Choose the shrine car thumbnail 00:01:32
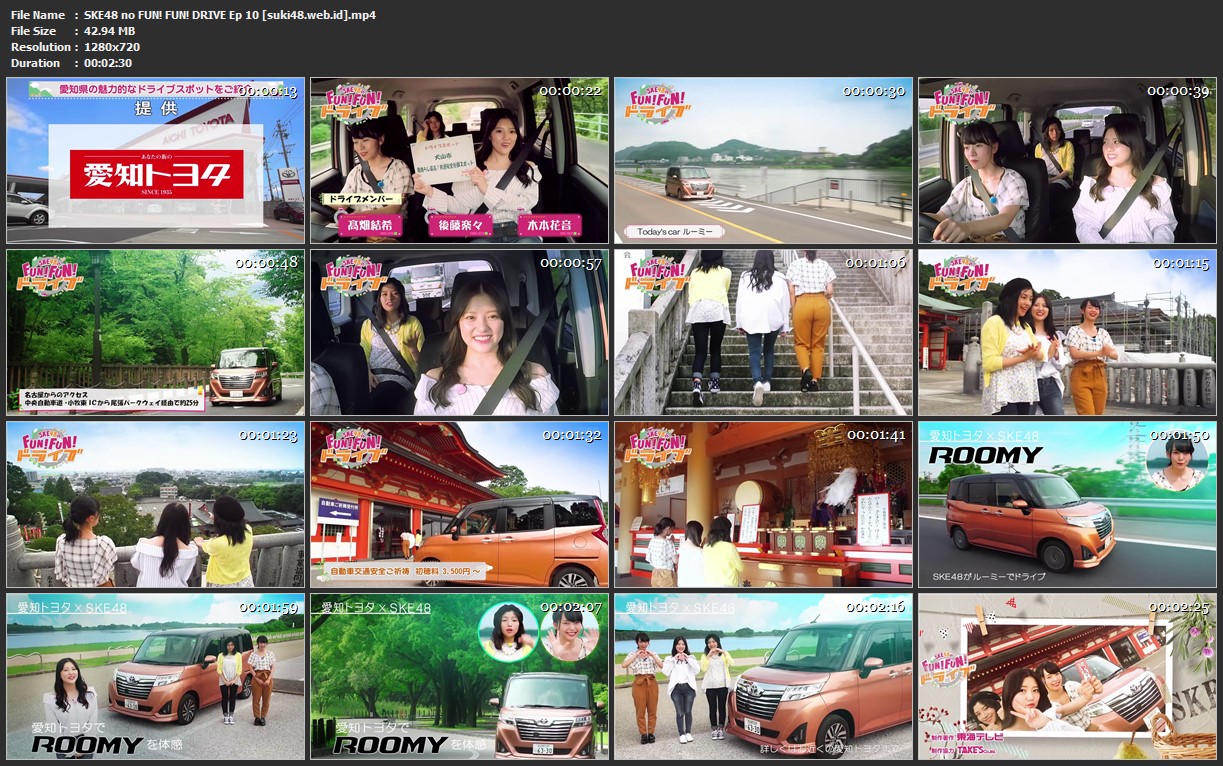1223x766 pixels. click(x=459, y=504)
